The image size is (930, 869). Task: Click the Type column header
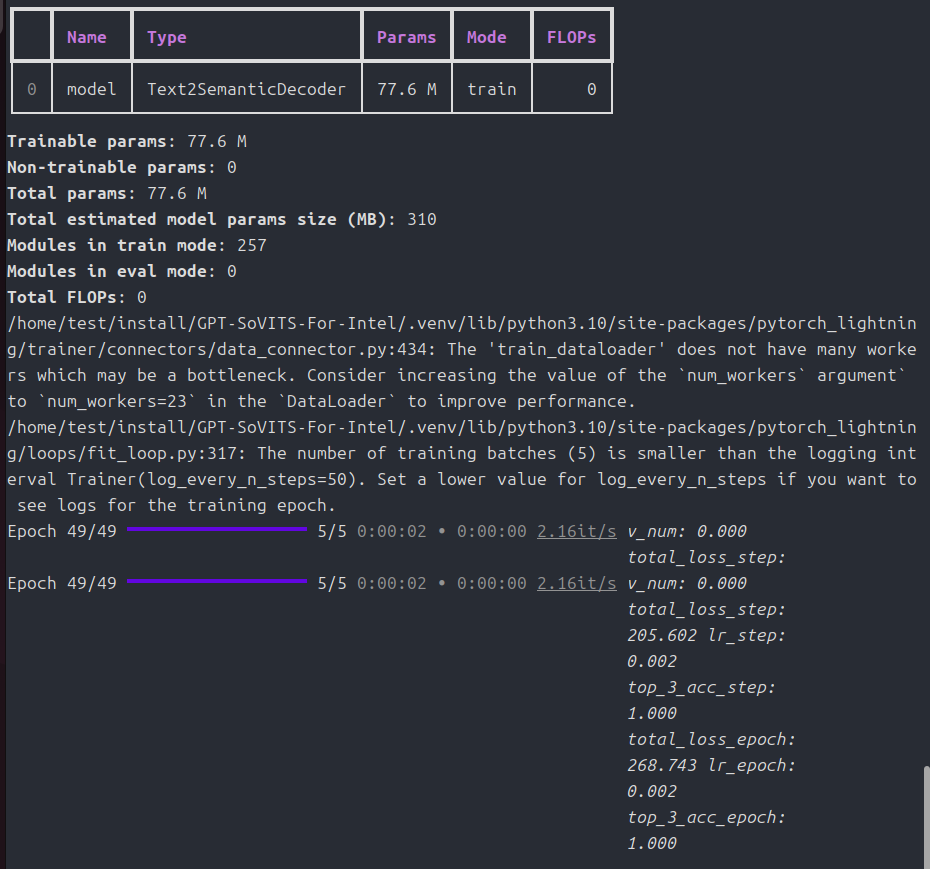click(x=167, y=37)
